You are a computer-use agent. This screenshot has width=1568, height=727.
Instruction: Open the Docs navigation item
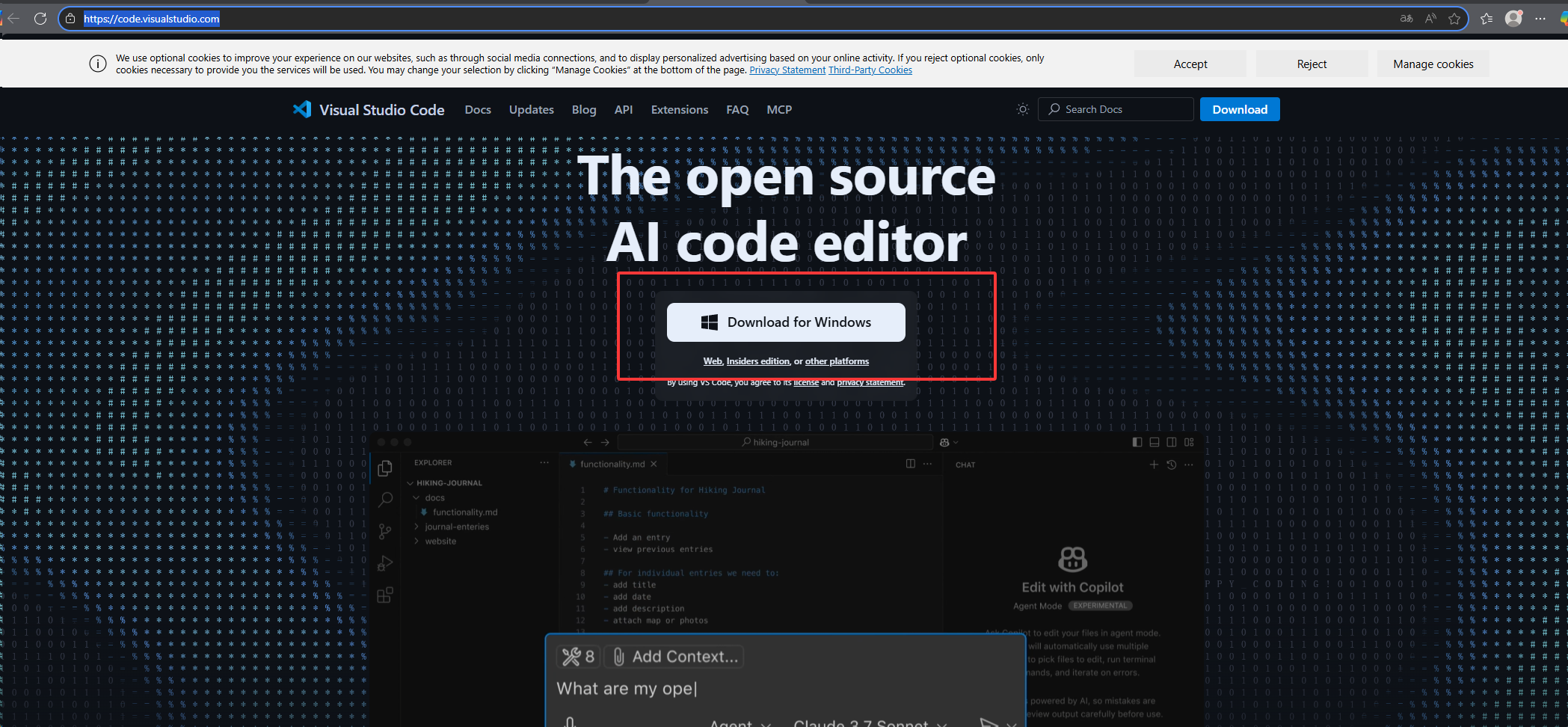pos(478,110)
